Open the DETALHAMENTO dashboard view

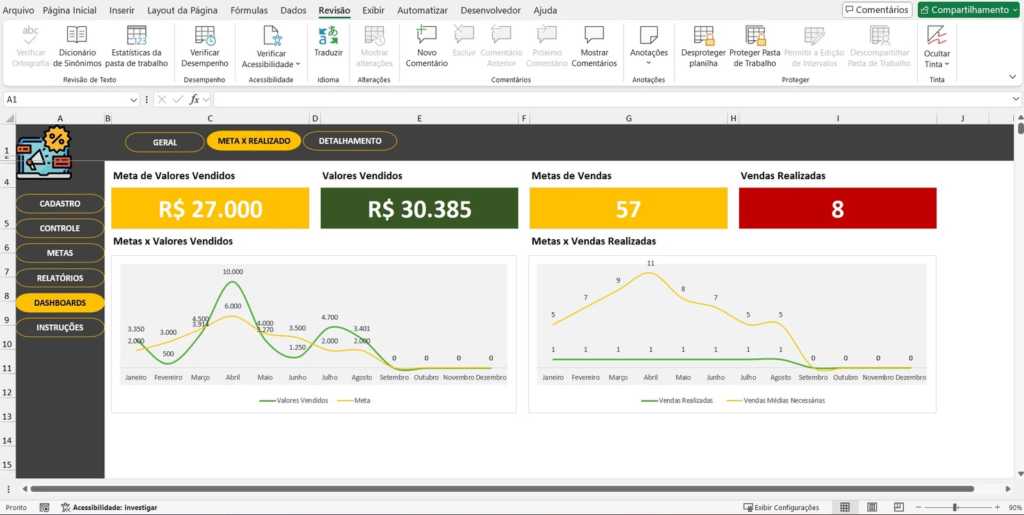point(350,141)
